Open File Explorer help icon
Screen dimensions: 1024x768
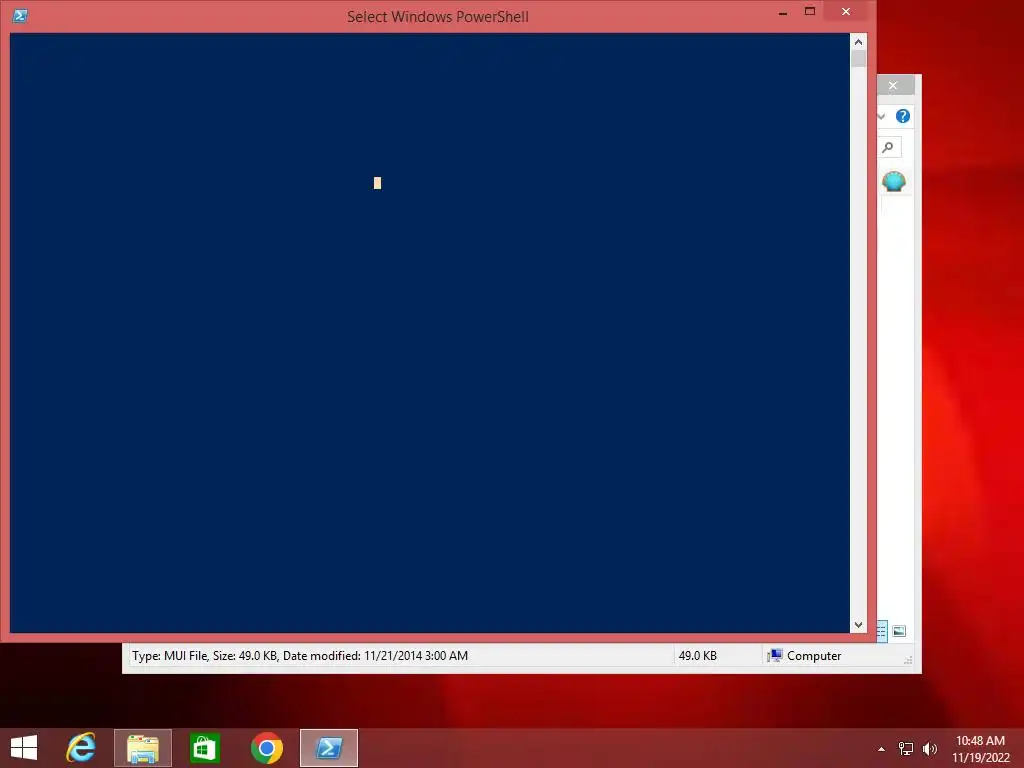pyautogui.click(x=903, y=116)
